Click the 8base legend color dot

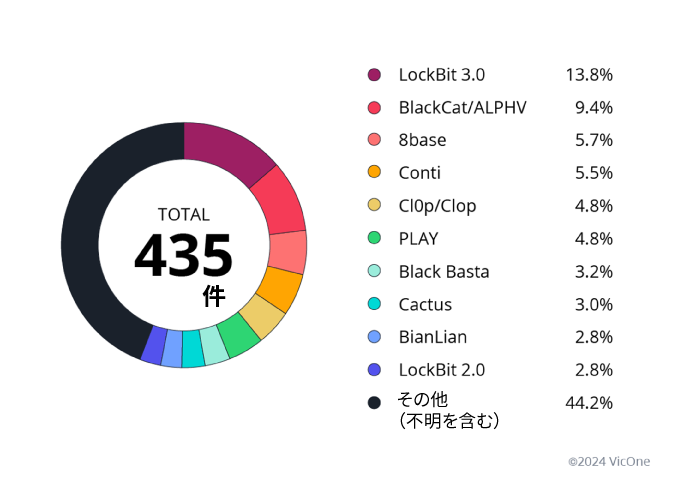pos(374,140)
